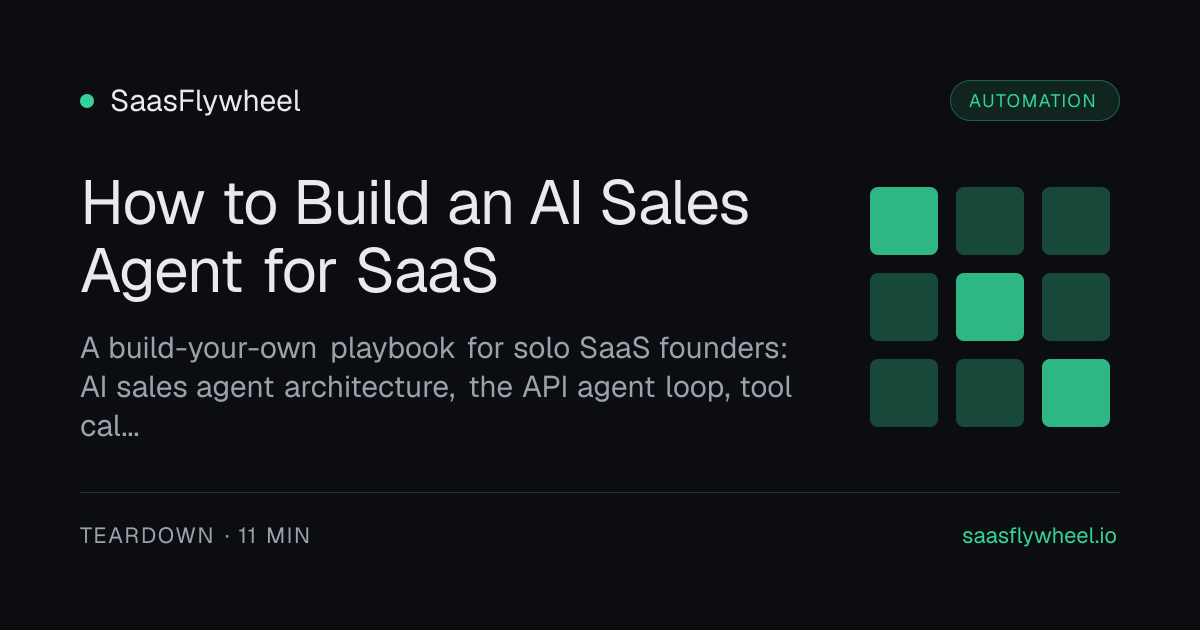Click the horizontal divider line above footer
The image size is (1200, 630).
click(600, 492)
